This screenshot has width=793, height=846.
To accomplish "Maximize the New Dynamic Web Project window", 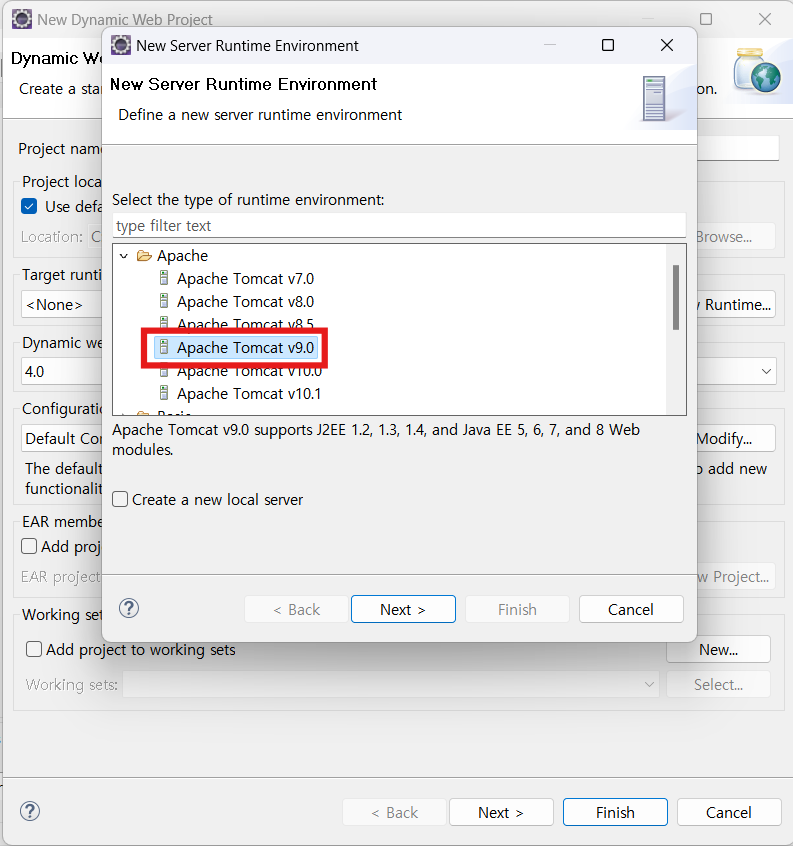I will click(706, 19).
